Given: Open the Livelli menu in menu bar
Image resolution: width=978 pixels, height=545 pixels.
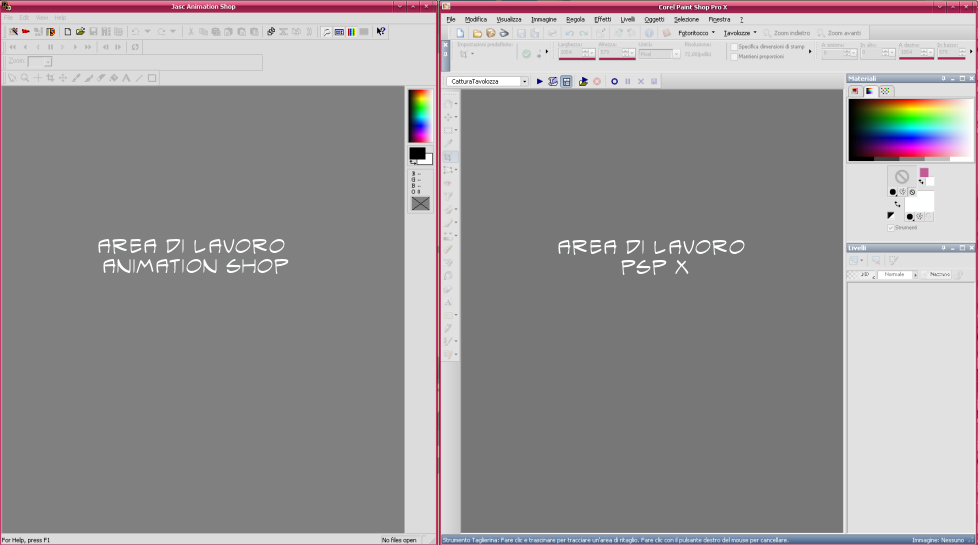Looking at the screenshot, I should coord(627,19).
